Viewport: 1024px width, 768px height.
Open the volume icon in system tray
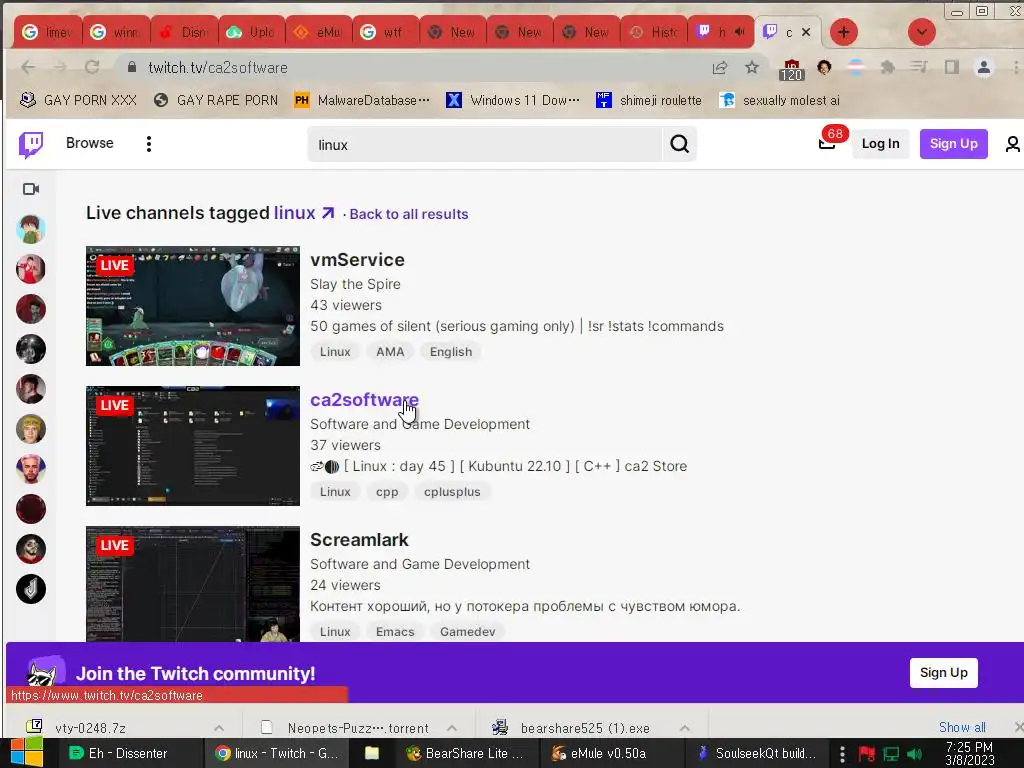click(915, 754)
